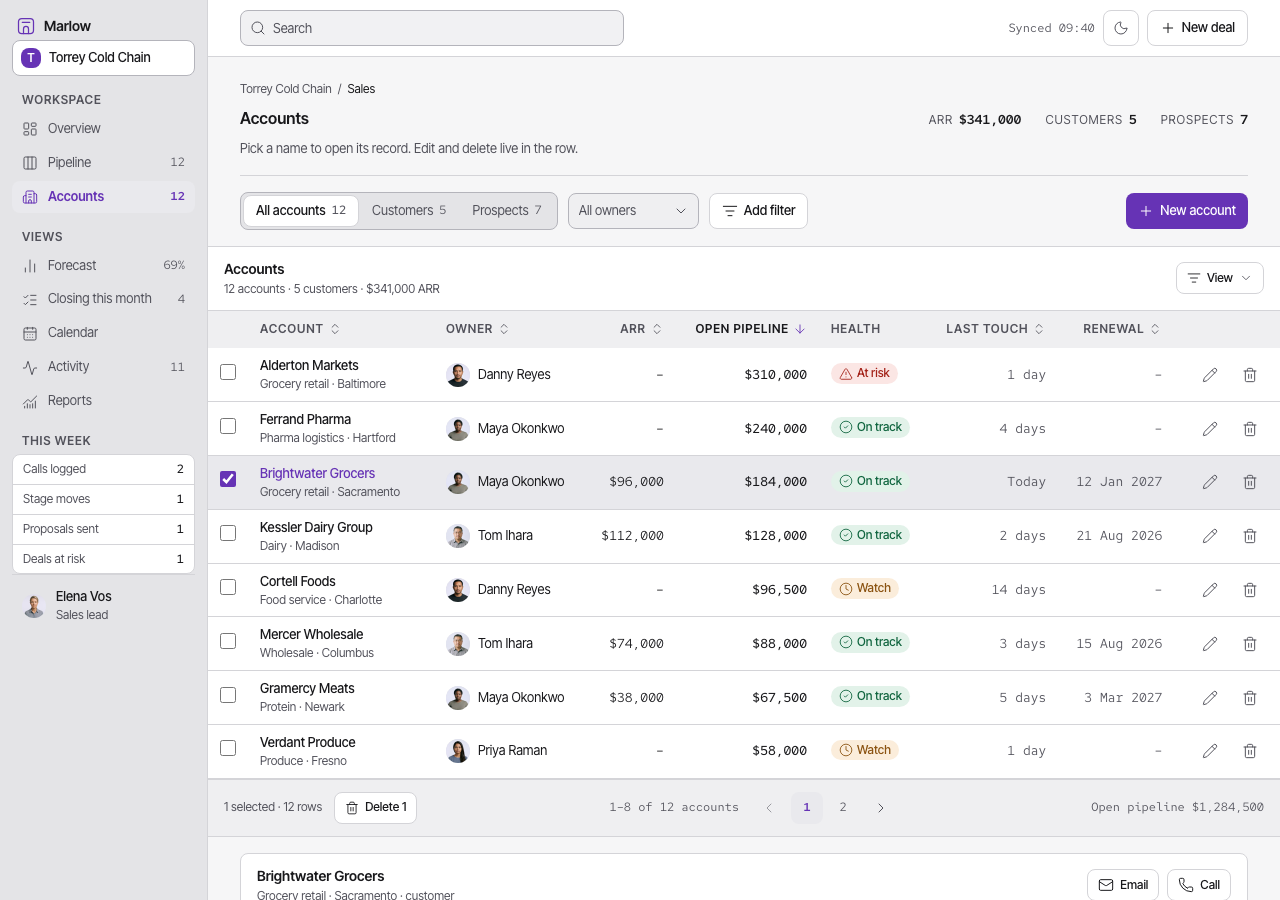The width and height of the screenshot is (1280, 900).
Task: Click the Email button
Action: click(x=1123, y=885)
